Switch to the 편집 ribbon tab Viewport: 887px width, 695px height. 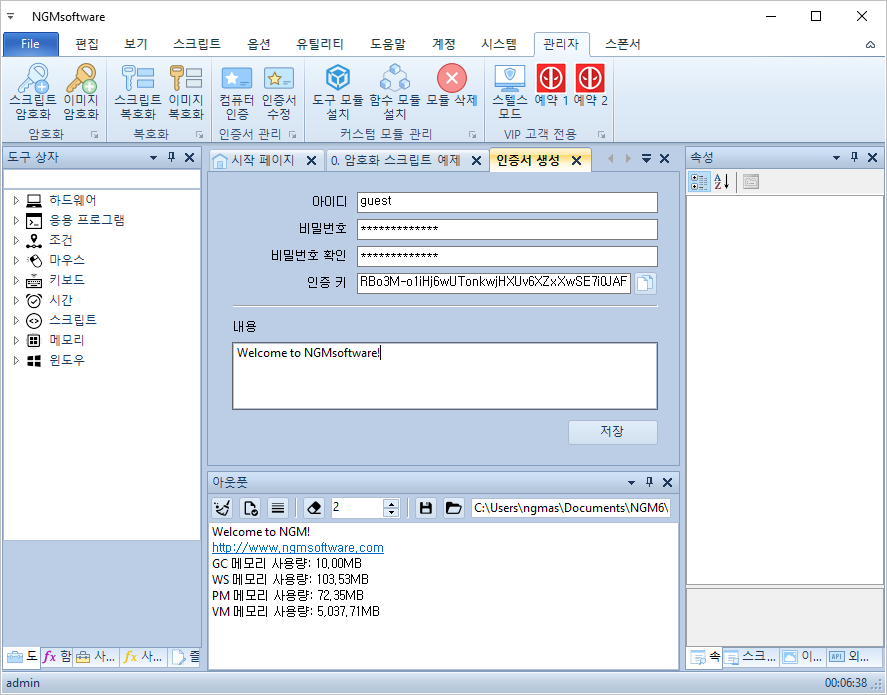[x=87, y=44]
